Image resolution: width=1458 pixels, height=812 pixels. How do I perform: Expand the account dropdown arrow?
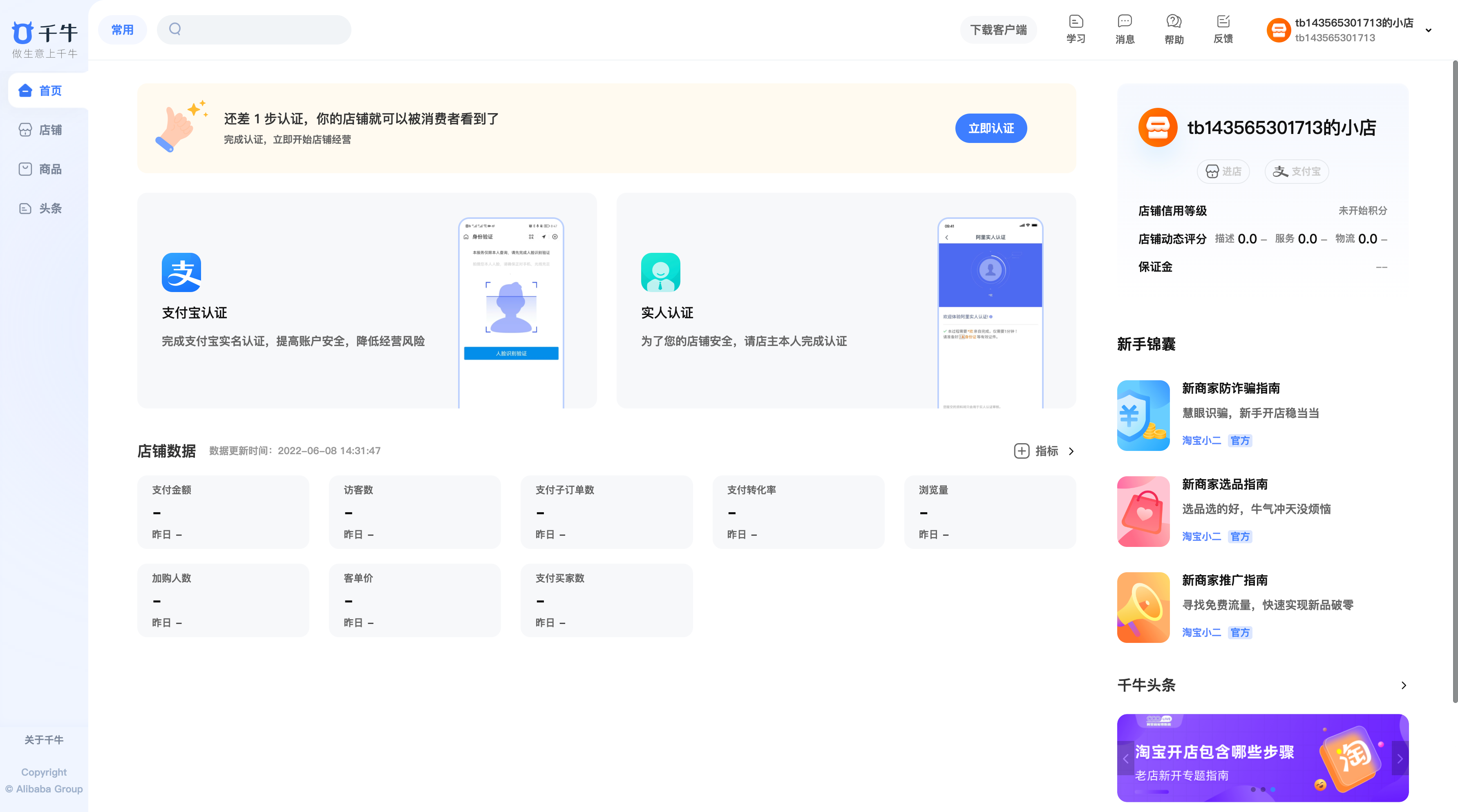coord(1429,30)
